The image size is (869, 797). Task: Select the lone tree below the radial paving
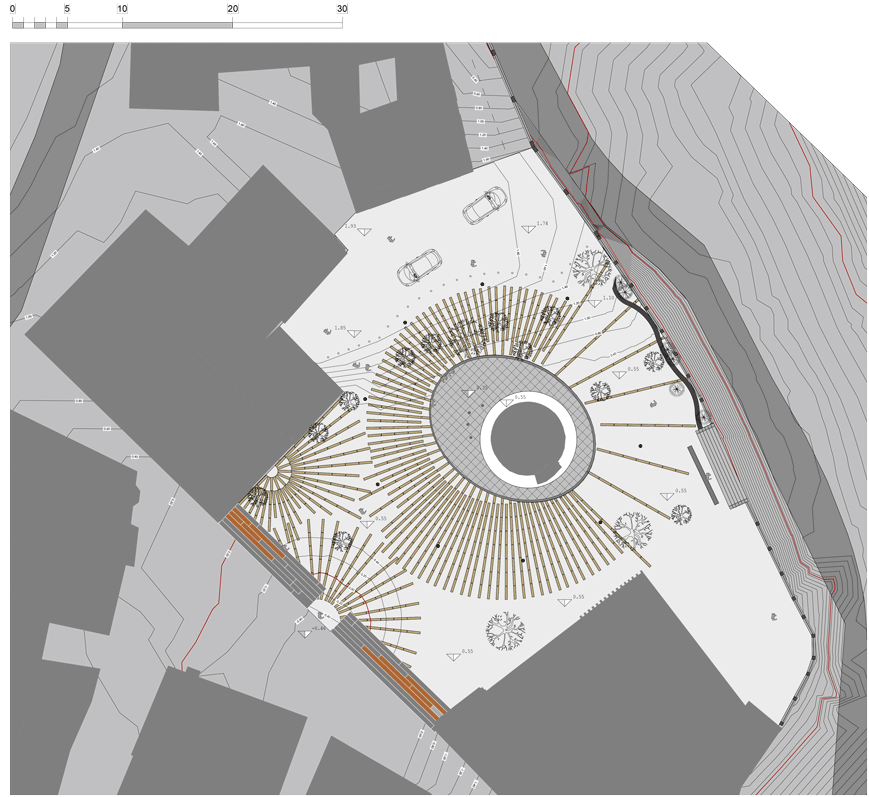coord(505,631)
